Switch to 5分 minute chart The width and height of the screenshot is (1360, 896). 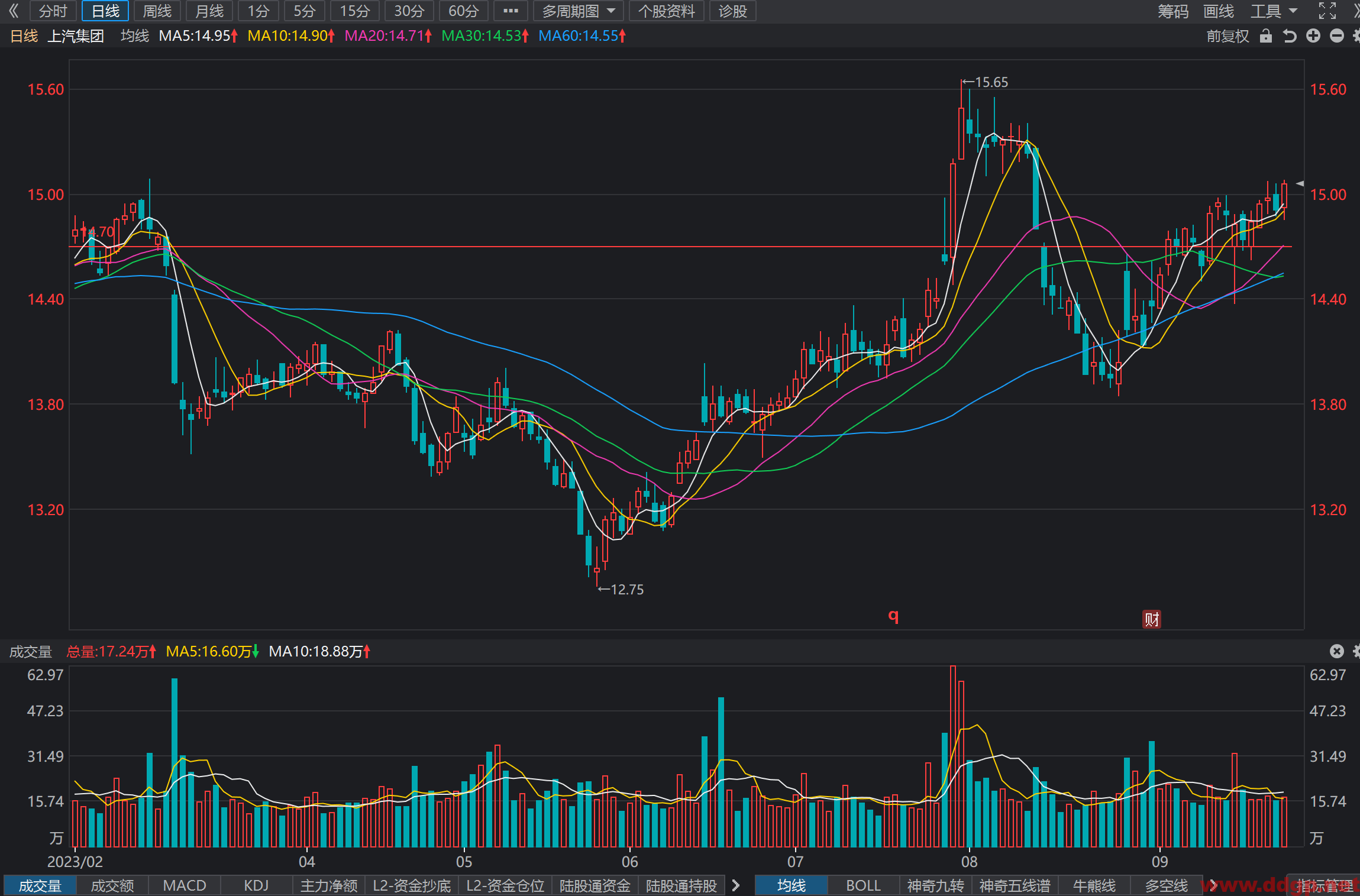click(x=305, y=11)
